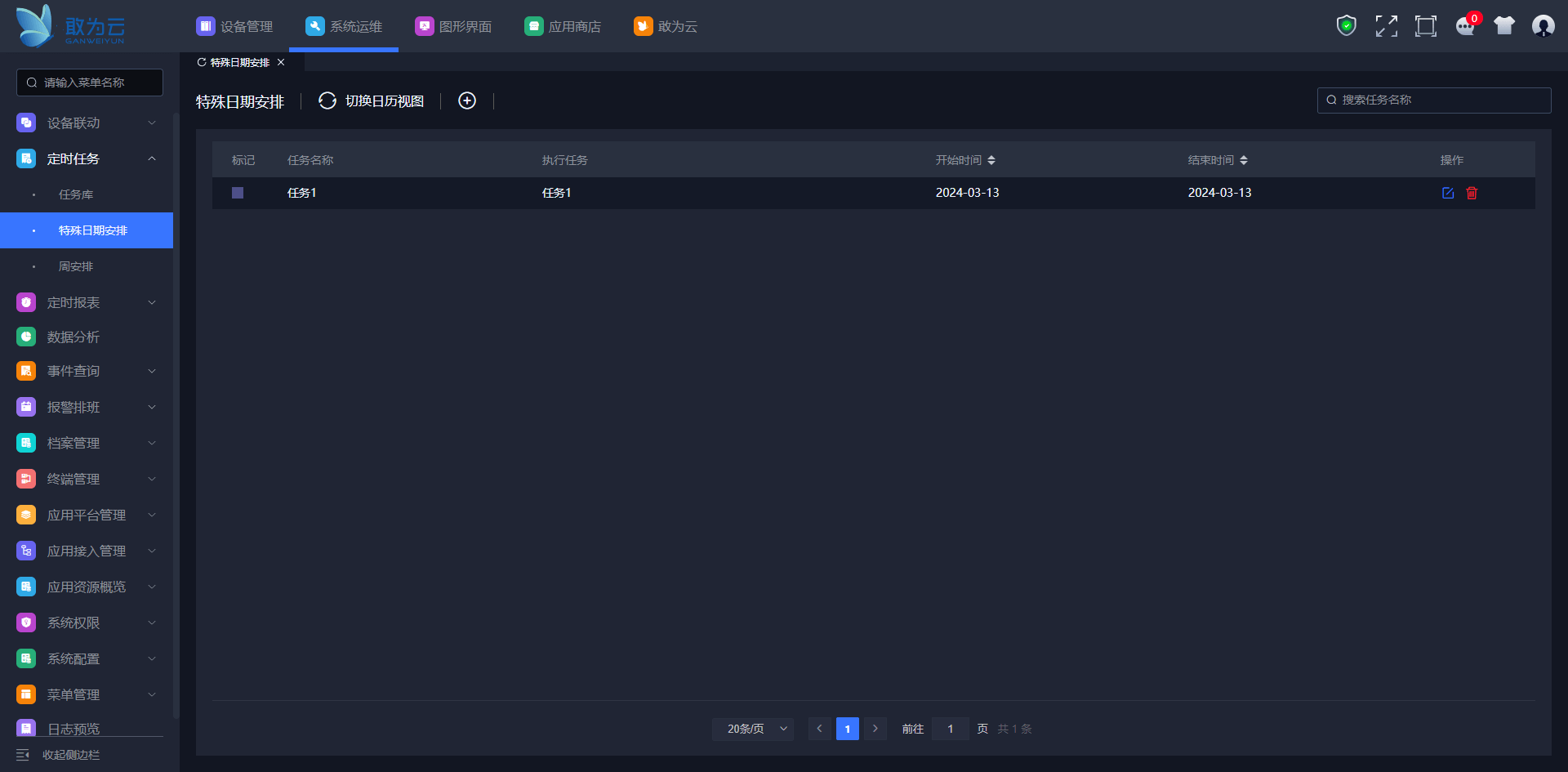The width and height of the screenshot is (1568, 772).
Task: Open the theme skin shirt icon
Action: 1504,26
